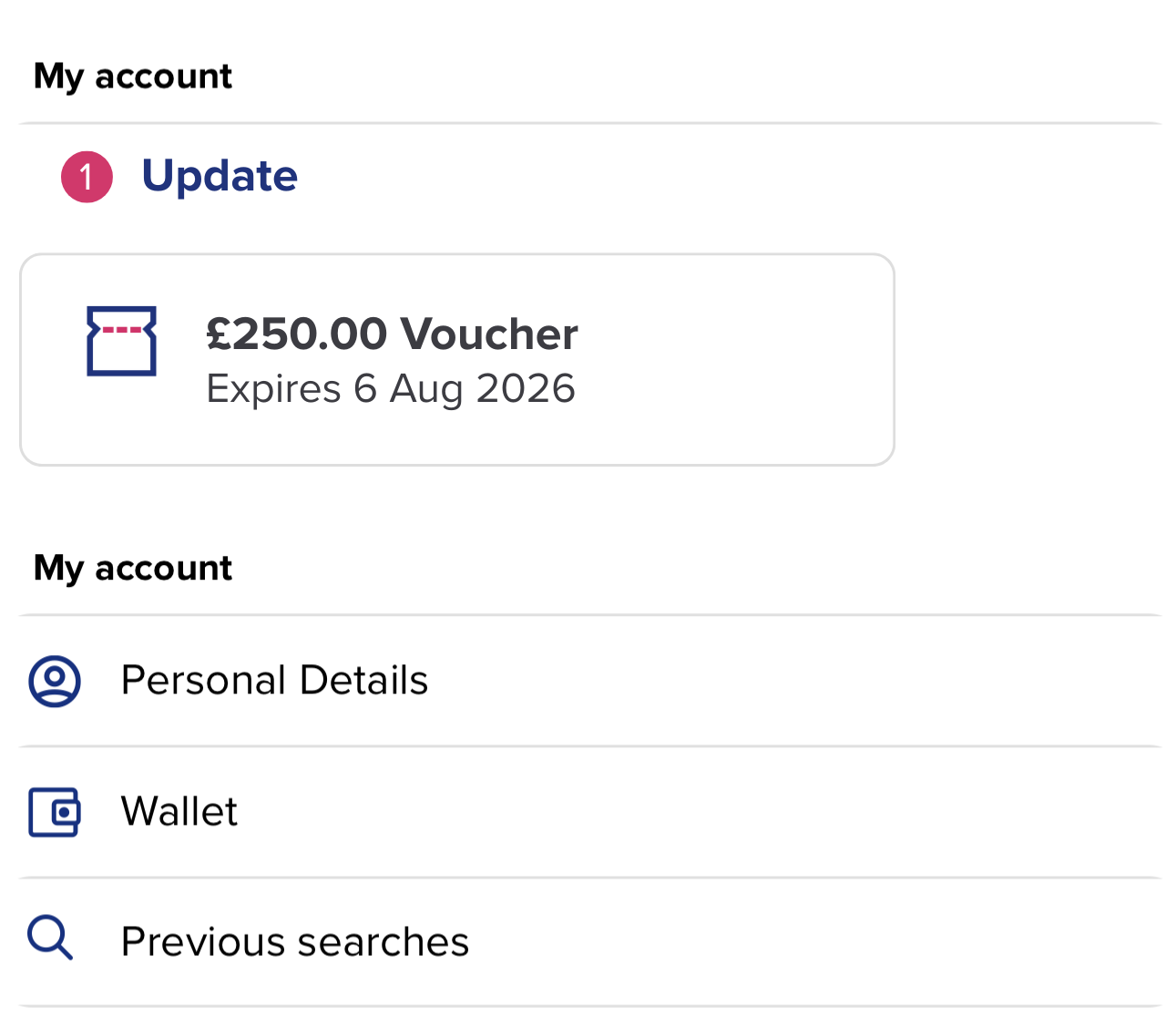This screenshot has height=1028, width=1176.
Task: Click the Wallet icon
Action: click(x=55, y=811)
